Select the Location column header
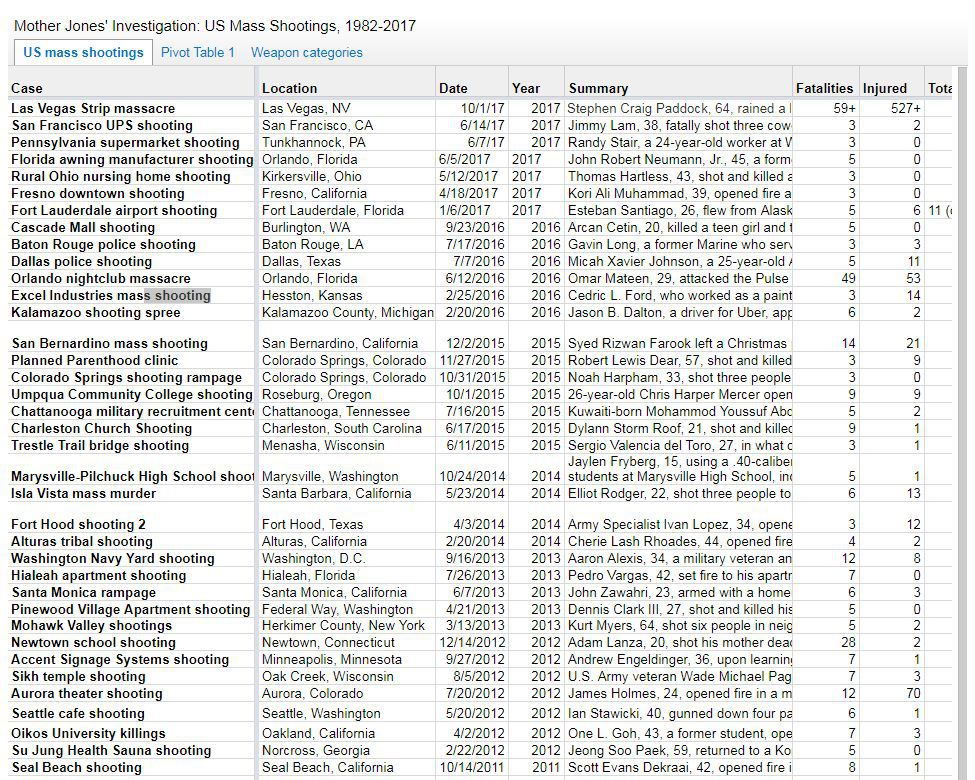Screen dimensions: 975x780 [347, 88]
